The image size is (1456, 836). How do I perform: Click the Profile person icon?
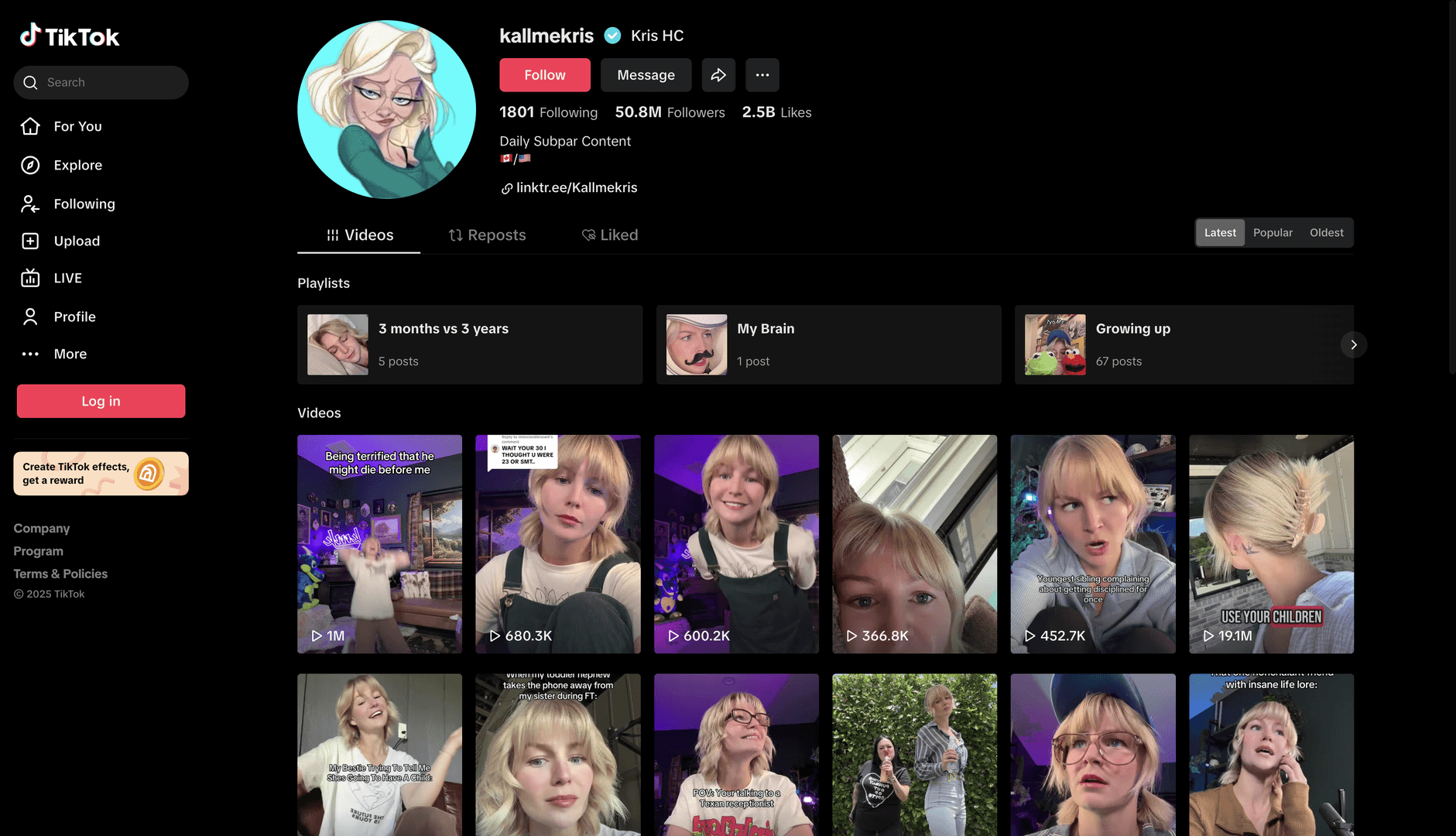click(x=30, y=317)
